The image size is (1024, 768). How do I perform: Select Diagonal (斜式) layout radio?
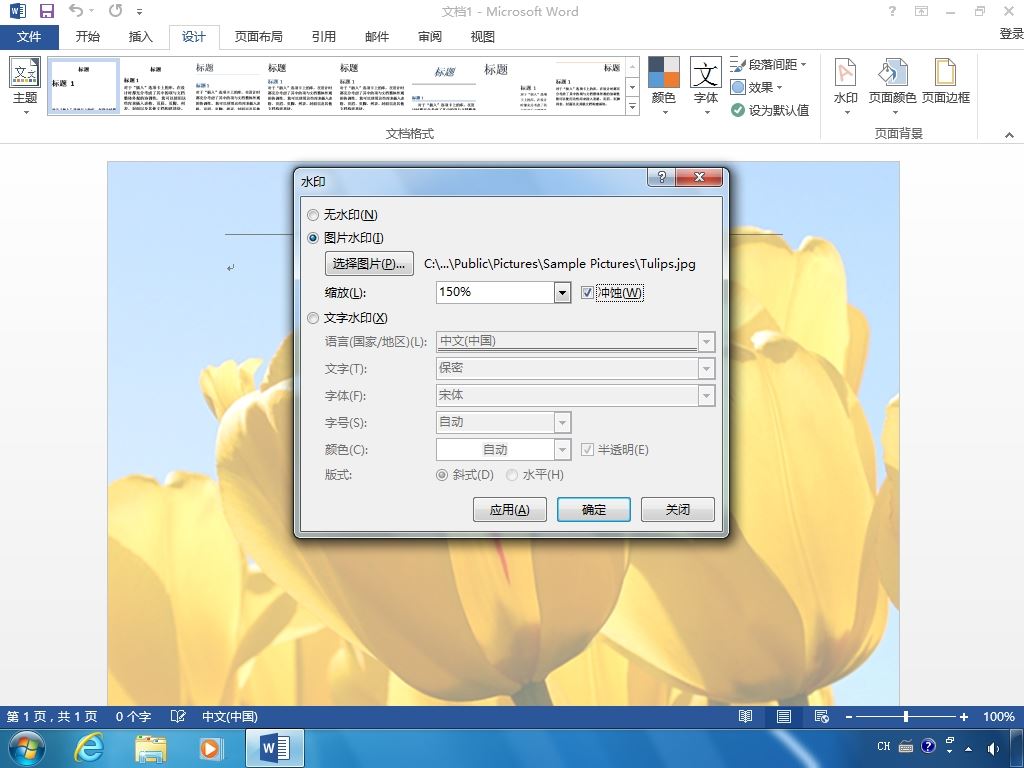tap(442, 475)
